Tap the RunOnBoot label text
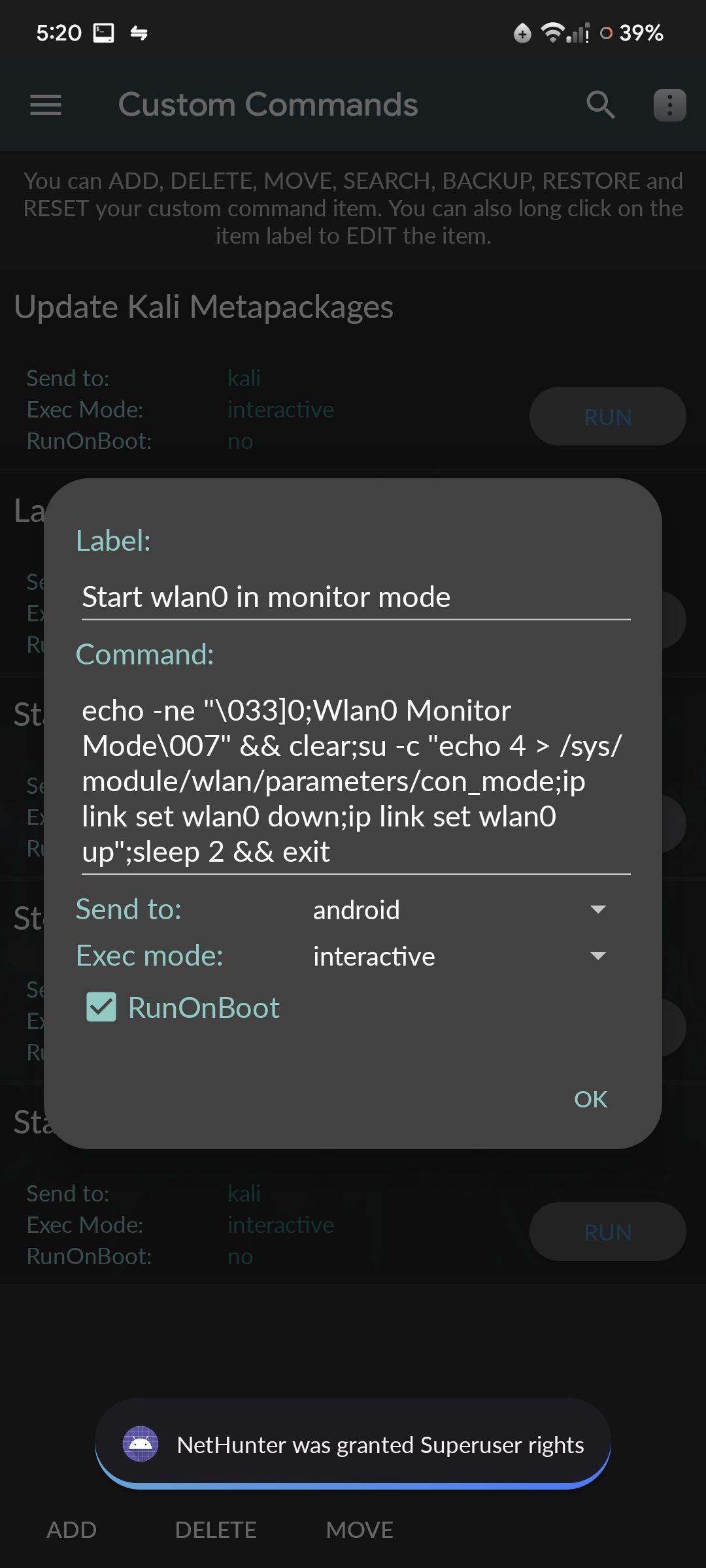 click(203, 1007)
